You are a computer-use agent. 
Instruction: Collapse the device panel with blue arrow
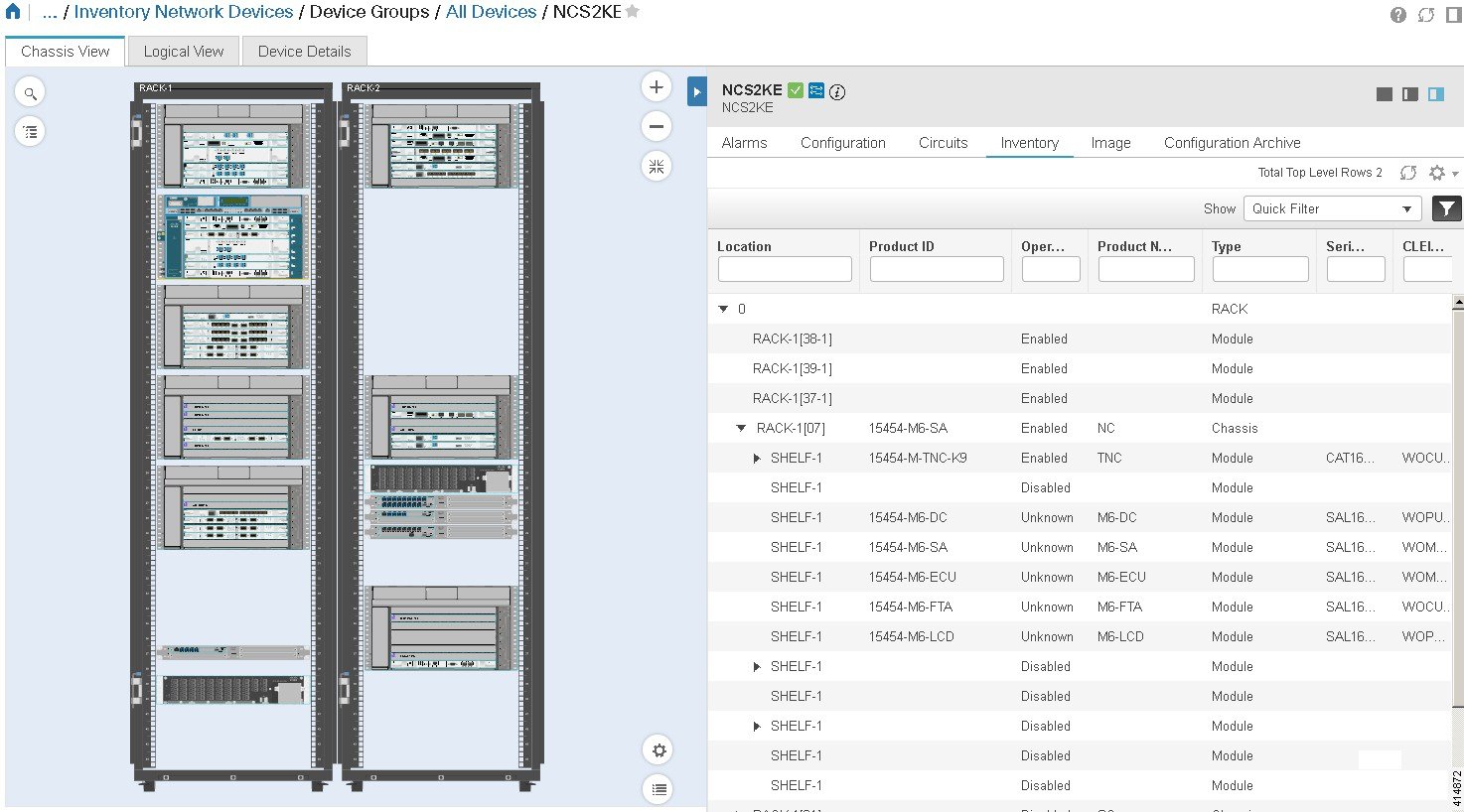697,91
